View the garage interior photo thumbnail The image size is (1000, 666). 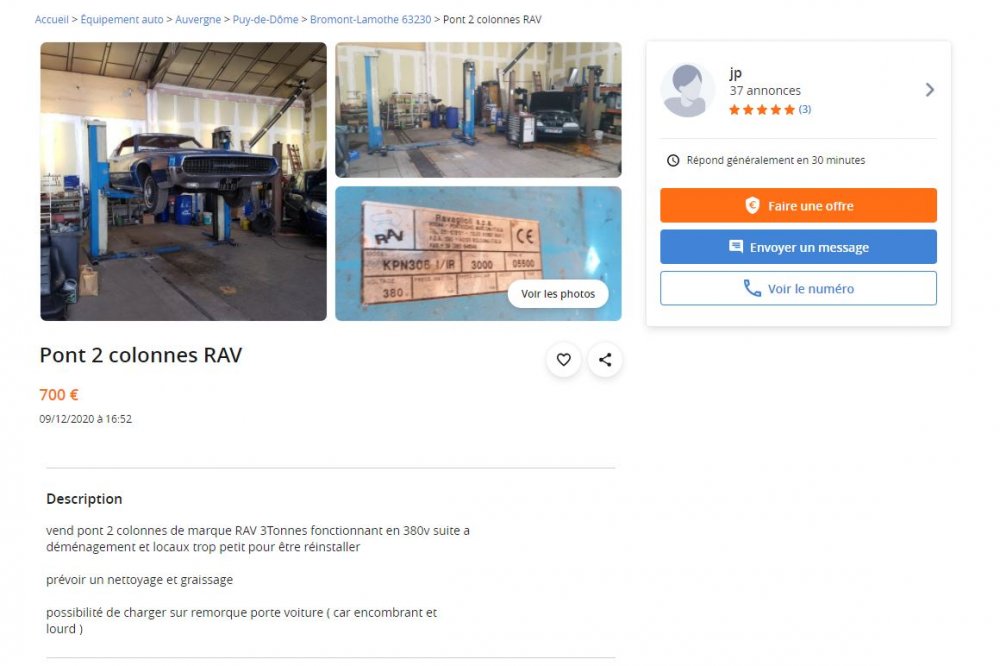pos(478,110)
